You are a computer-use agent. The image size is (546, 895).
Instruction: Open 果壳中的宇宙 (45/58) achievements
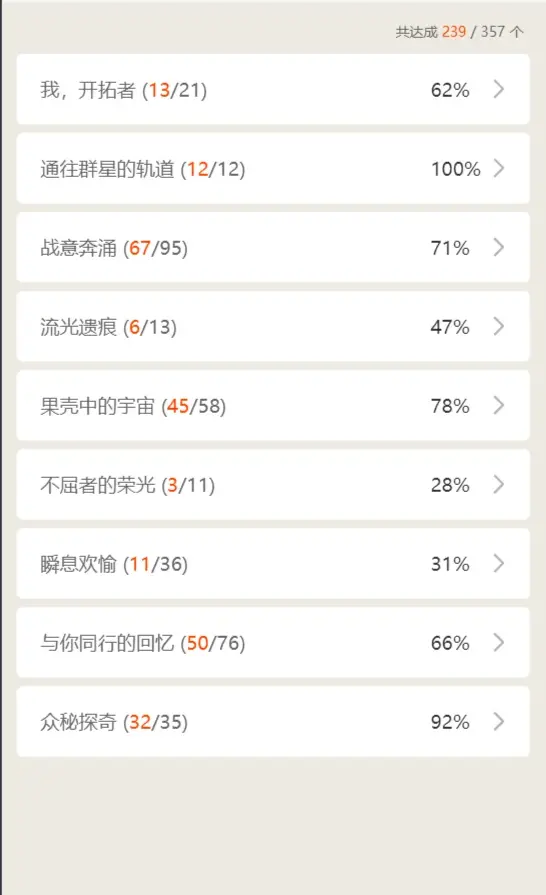[273, 405]
